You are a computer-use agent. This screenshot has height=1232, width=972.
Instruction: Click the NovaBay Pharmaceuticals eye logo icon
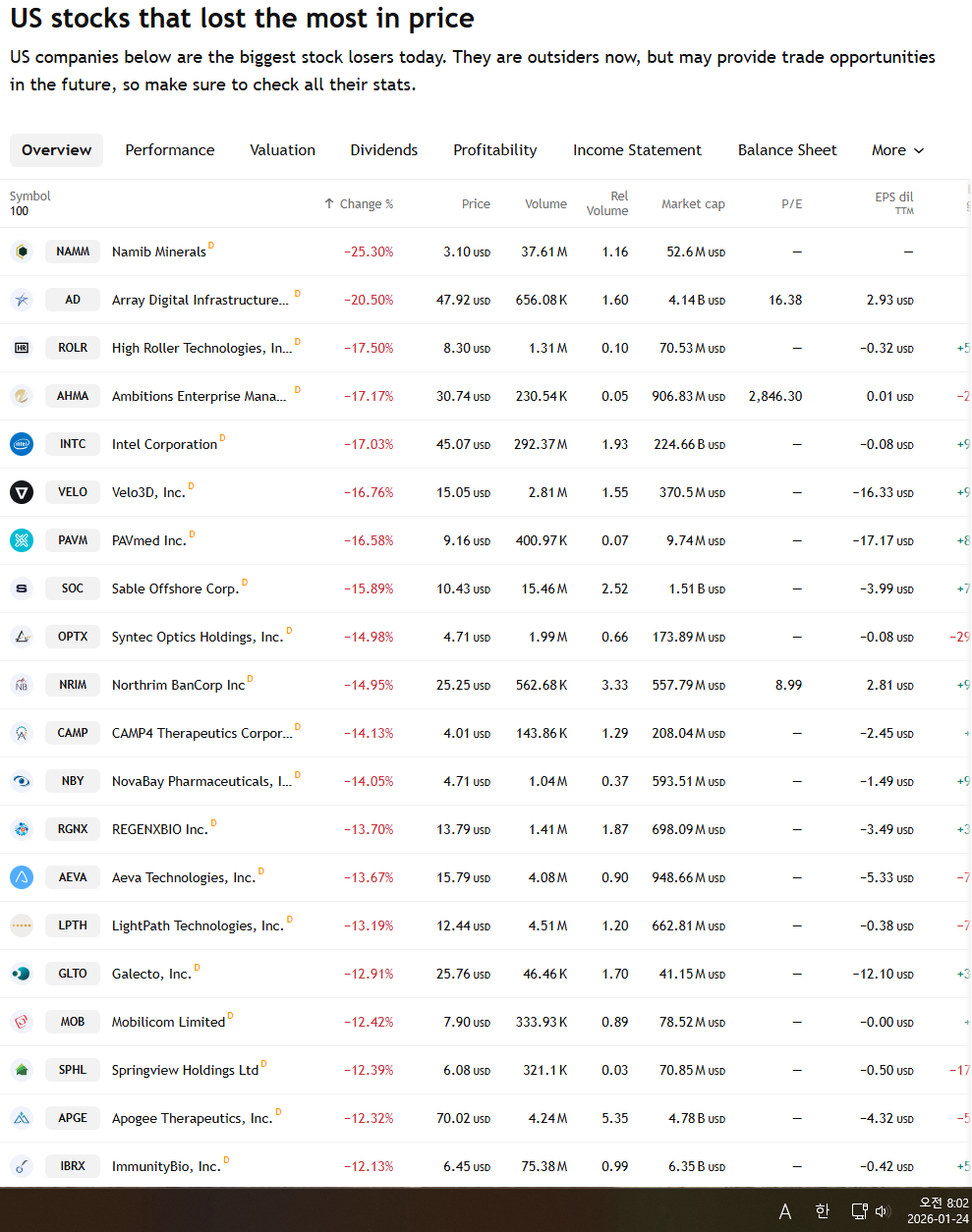pos(22,781)
